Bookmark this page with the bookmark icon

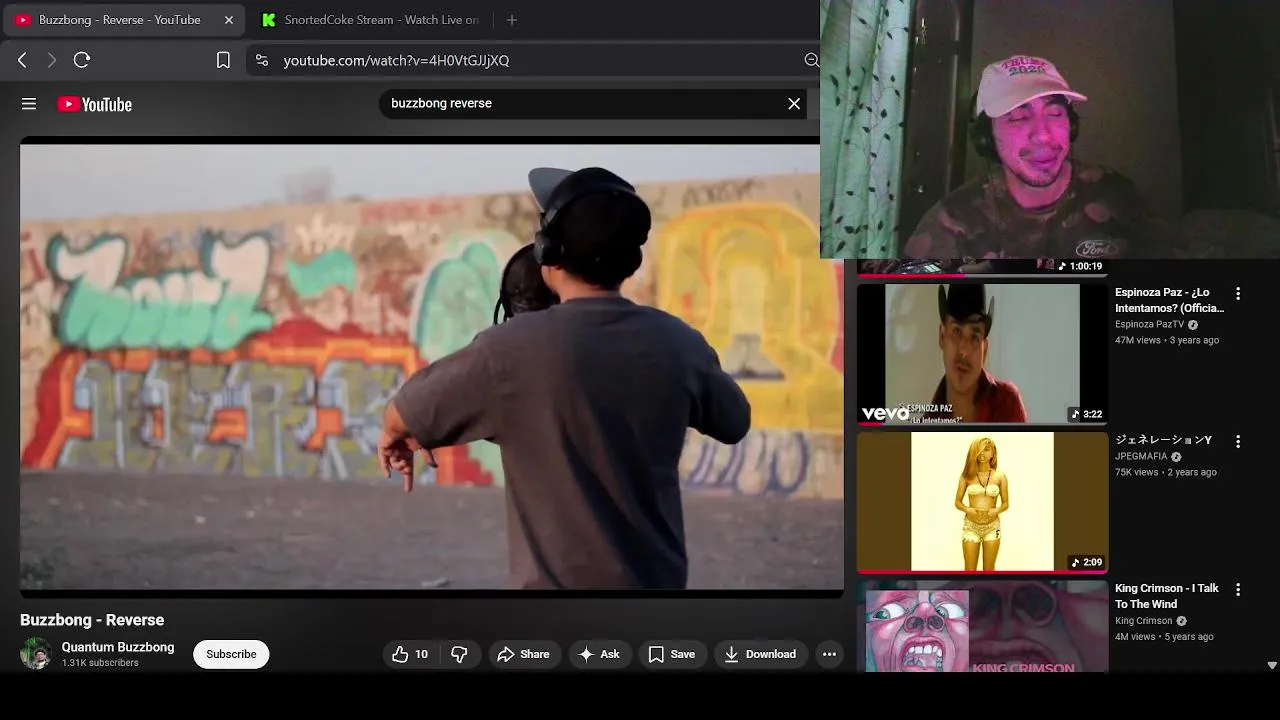click(x=223, y=60)
